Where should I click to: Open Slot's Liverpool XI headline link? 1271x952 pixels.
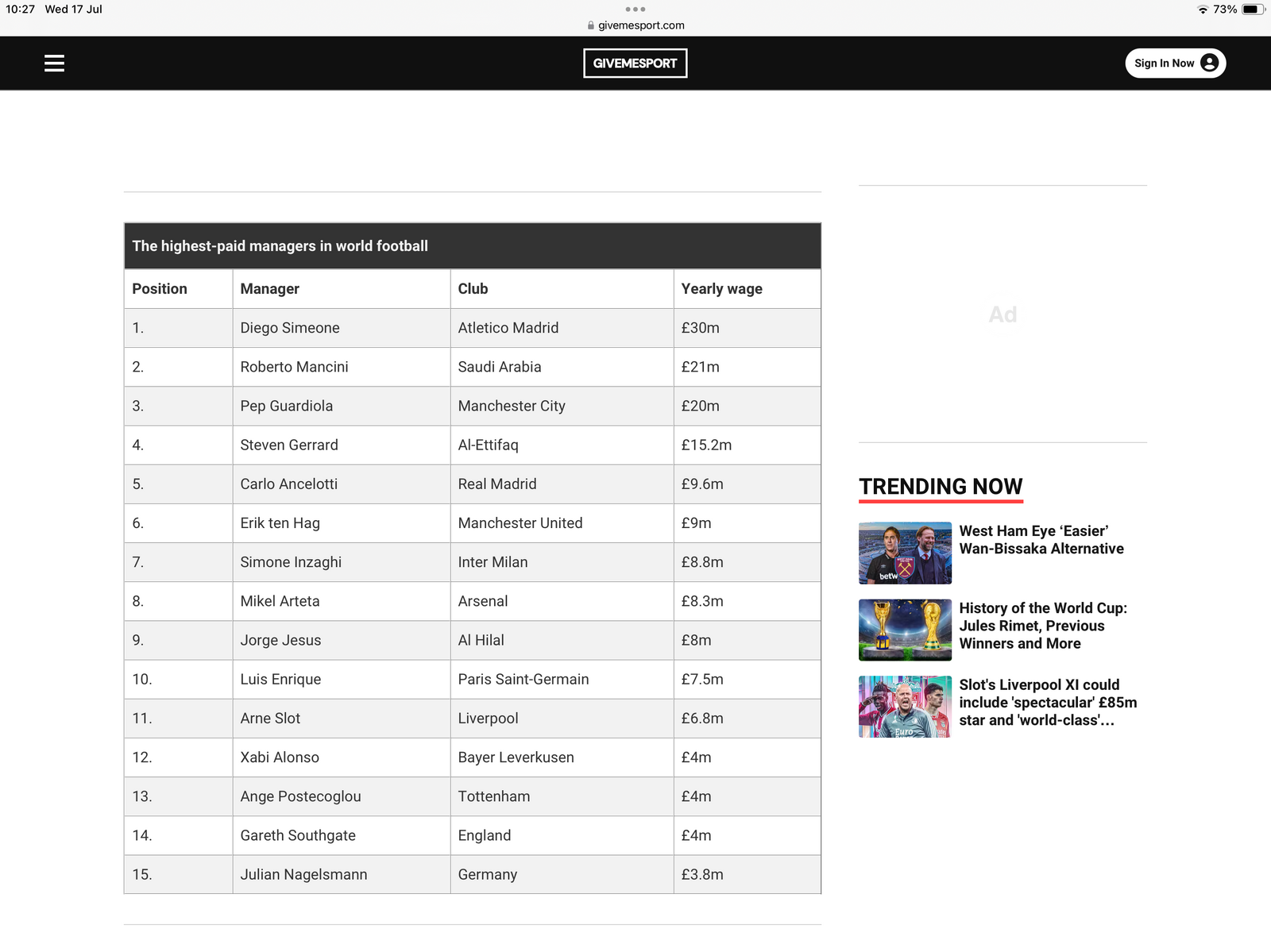click(1047, 703)
